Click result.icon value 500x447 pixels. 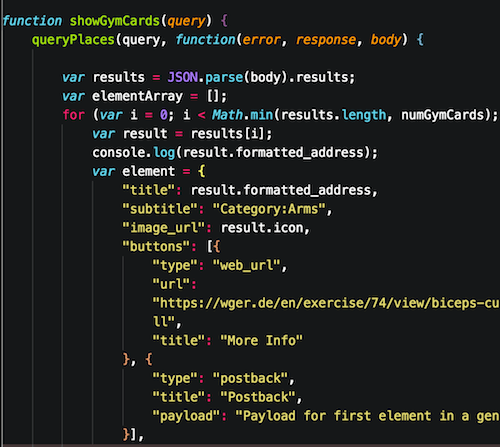[x=262, y=228]
